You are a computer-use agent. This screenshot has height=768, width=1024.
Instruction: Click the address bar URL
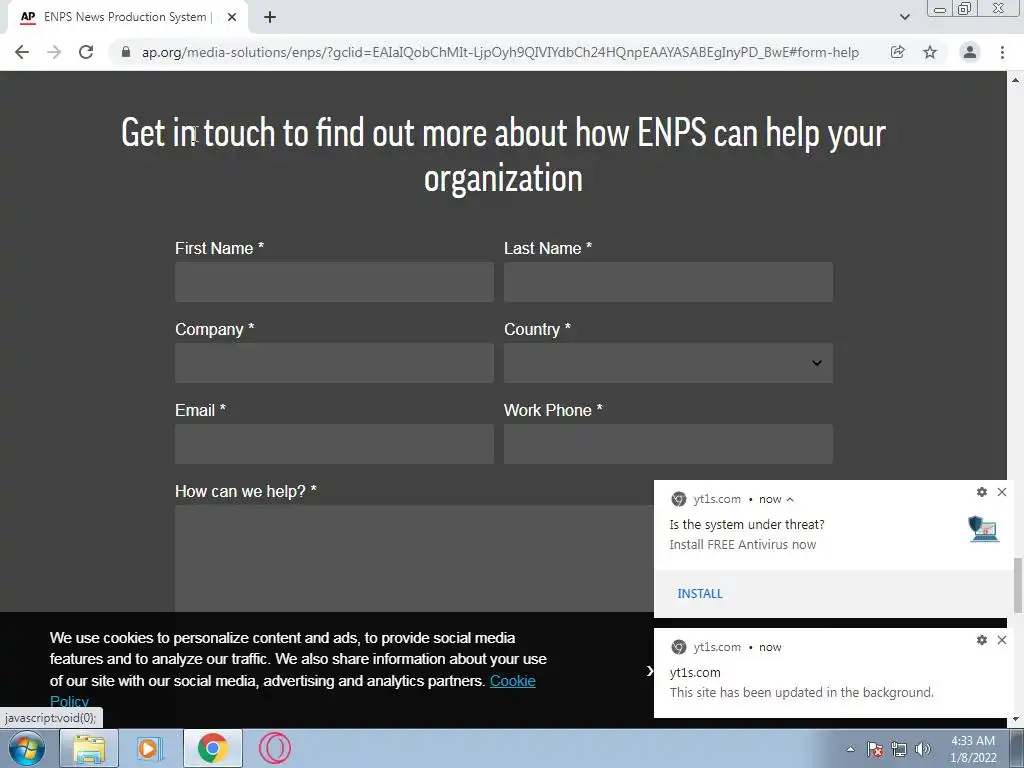point(500,52)
